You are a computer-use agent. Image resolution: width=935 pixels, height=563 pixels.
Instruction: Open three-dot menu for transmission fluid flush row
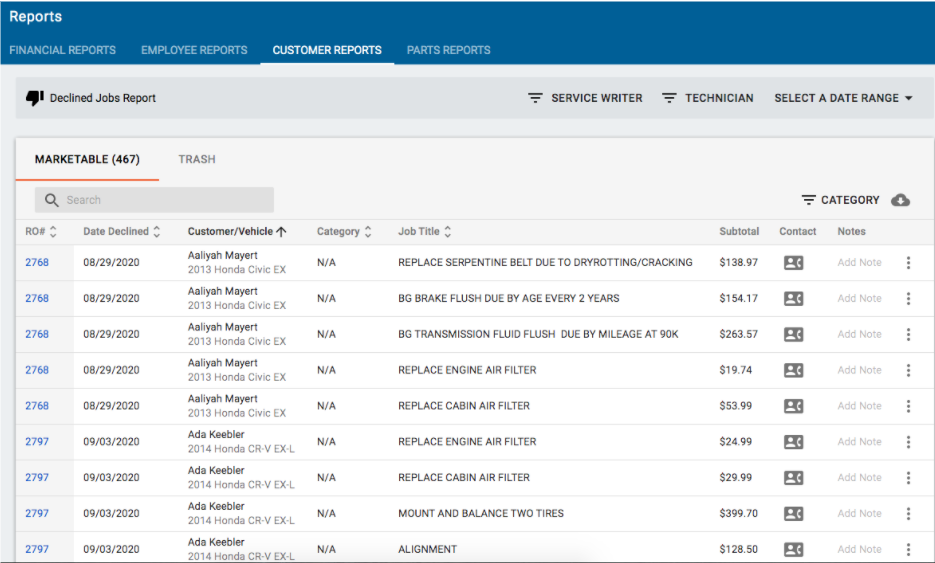[x=908, y=335]
